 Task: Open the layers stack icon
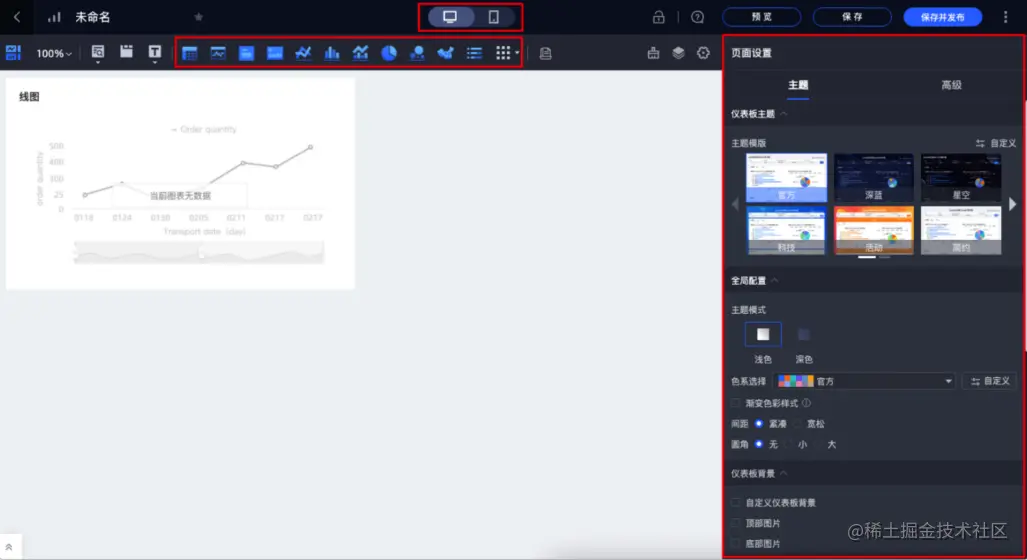(679, 53)
